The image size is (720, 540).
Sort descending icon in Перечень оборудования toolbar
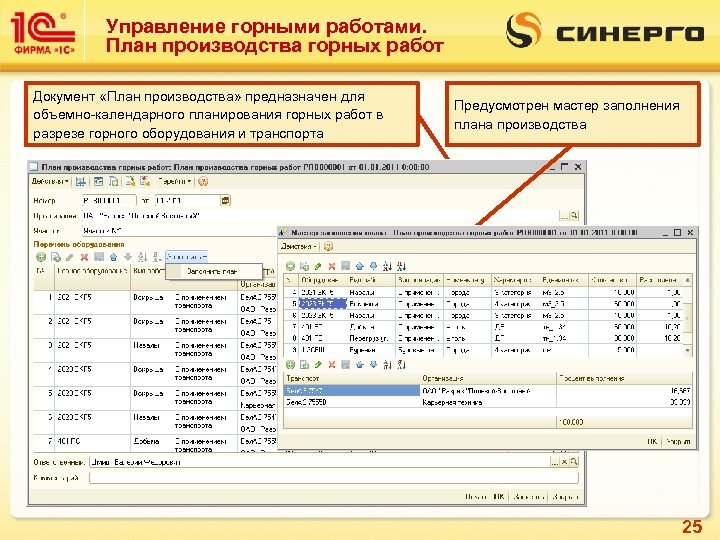point(157,257)
